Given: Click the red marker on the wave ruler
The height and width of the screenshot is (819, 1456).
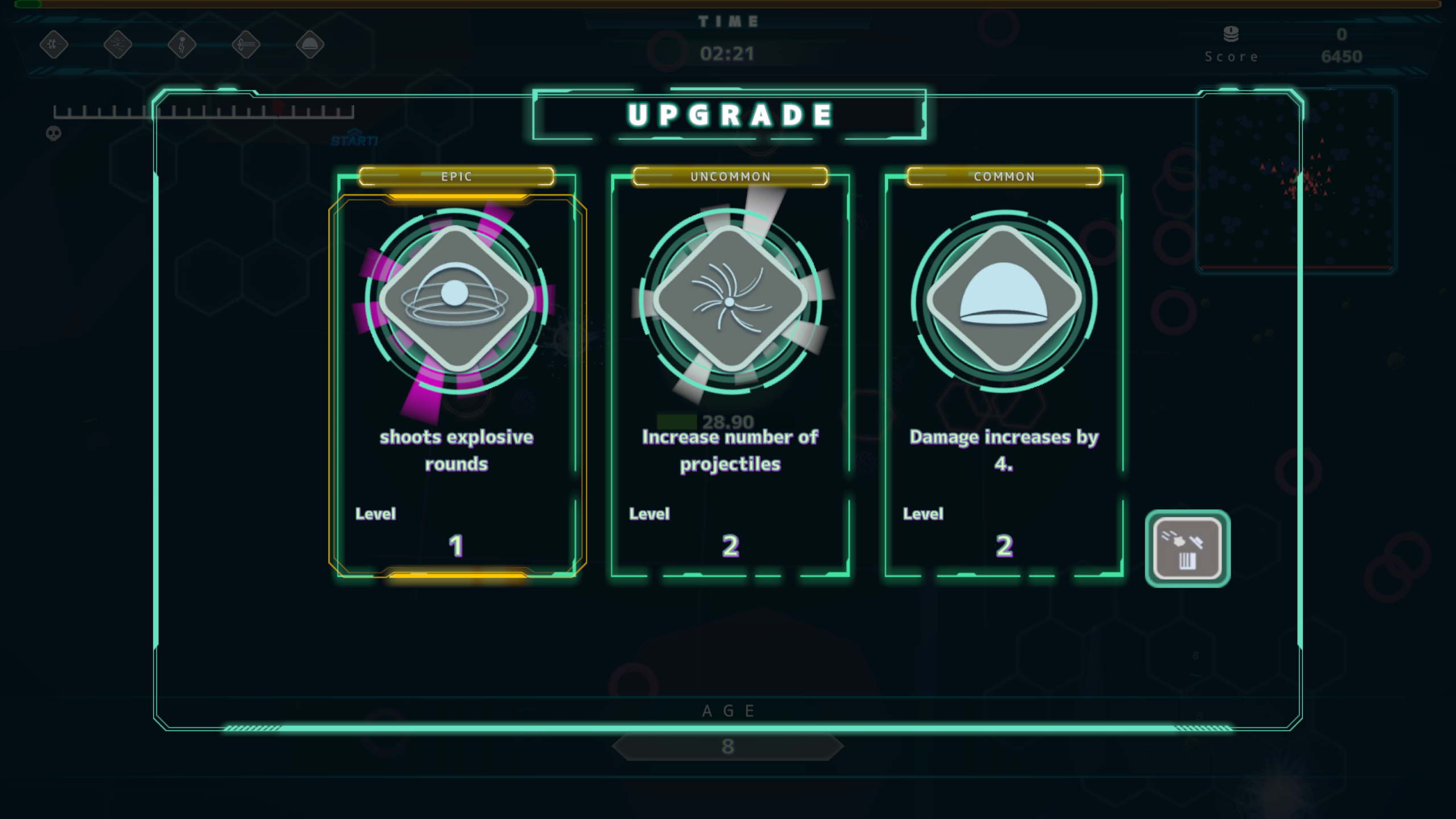Looking at the screenshot, I should tap(278, 107).
